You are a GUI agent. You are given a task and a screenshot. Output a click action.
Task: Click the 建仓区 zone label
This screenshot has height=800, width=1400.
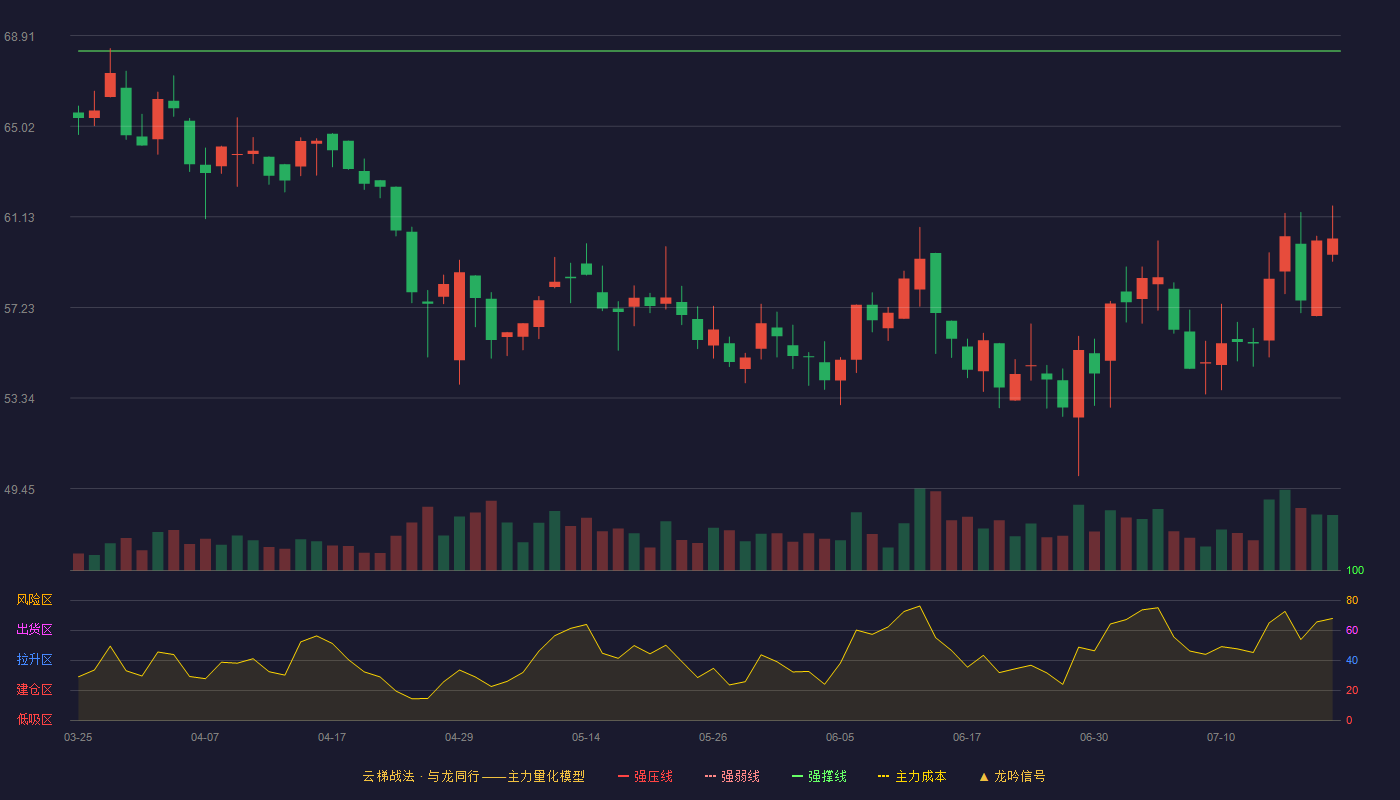(x=35, y=690)
